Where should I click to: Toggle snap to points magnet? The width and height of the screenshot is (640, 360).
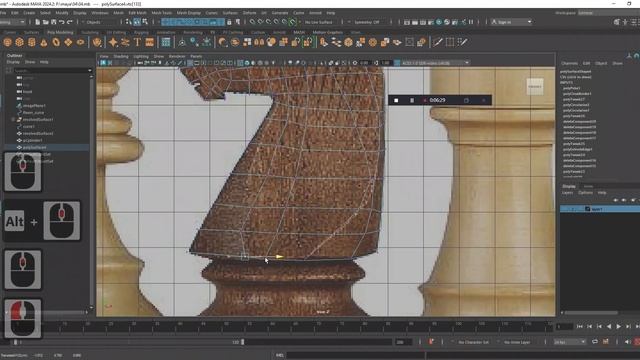tap(269, 22)
